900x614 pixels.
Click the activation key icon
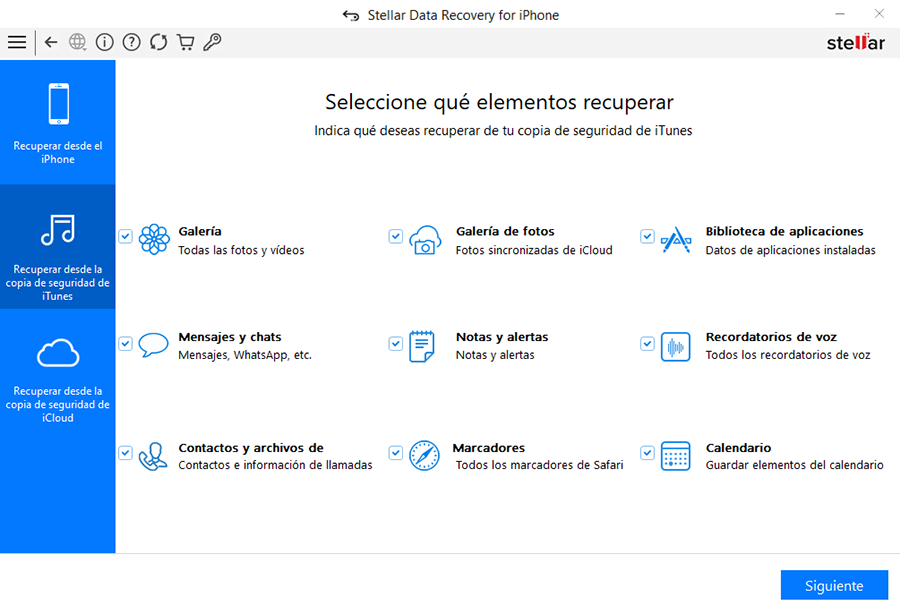pos(212,42)
